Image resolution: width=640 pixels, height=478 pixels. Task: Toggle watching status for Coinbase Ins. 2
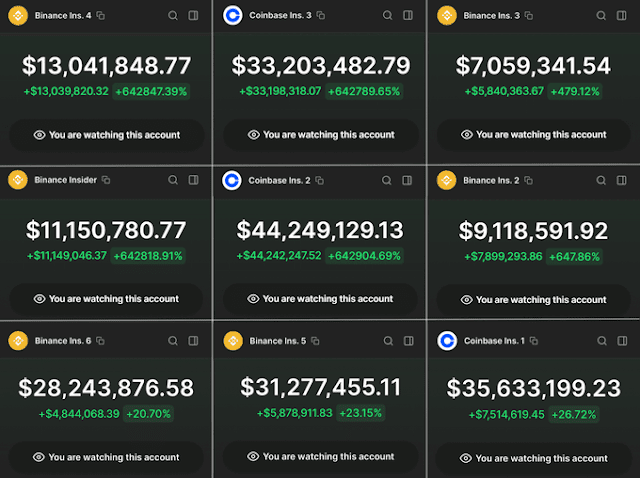point(320,299)
